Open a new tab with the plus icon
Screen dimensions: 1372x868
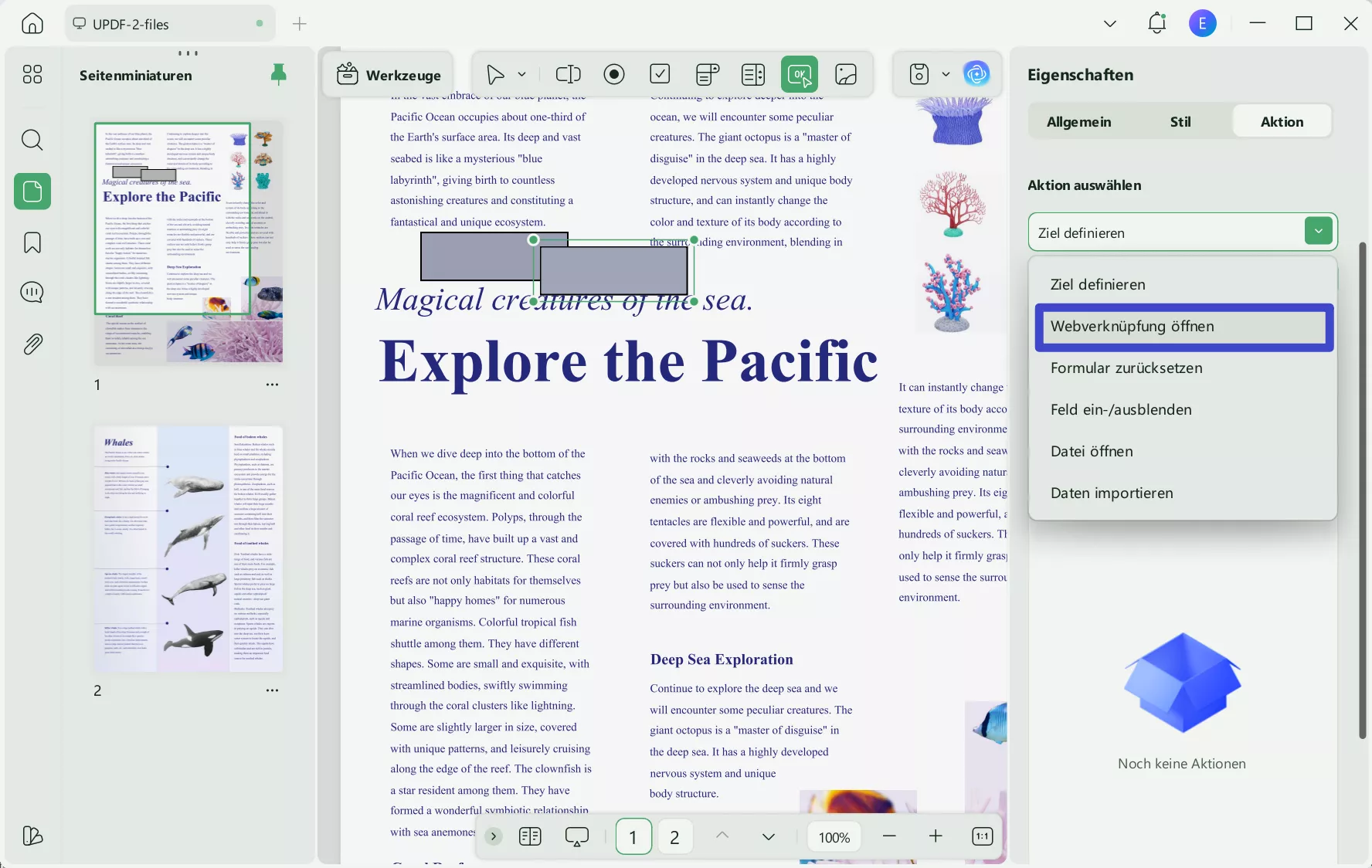[300, 24]
